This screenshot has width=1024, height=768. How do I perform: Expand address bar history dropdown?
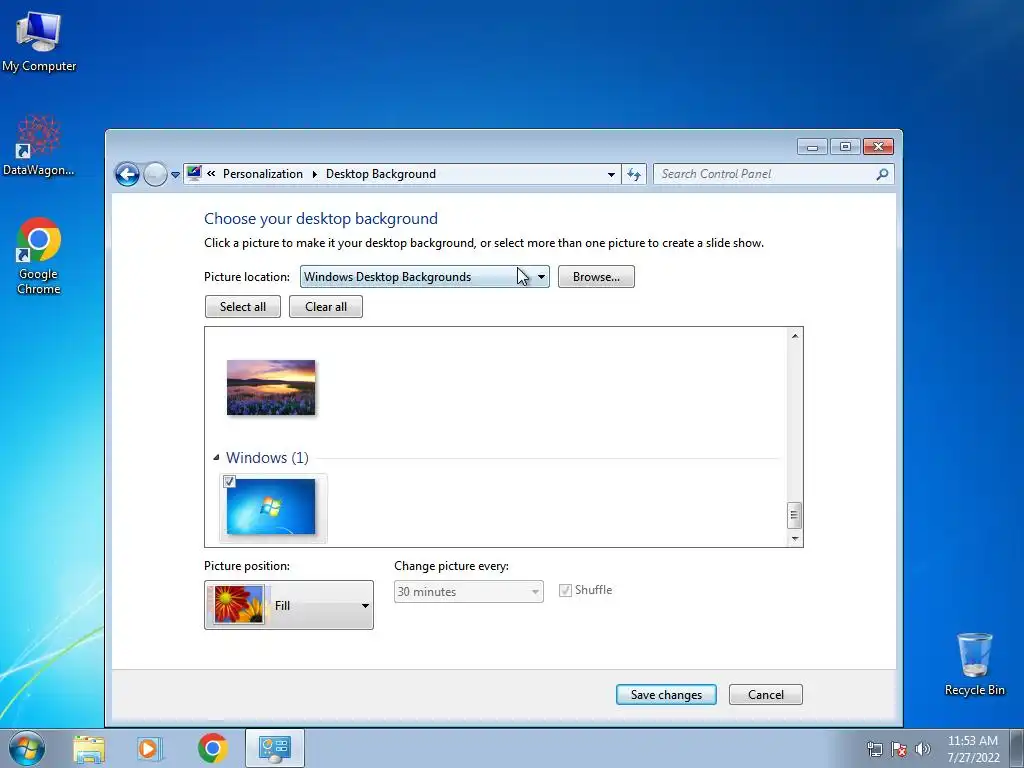(x=611, y=174)
